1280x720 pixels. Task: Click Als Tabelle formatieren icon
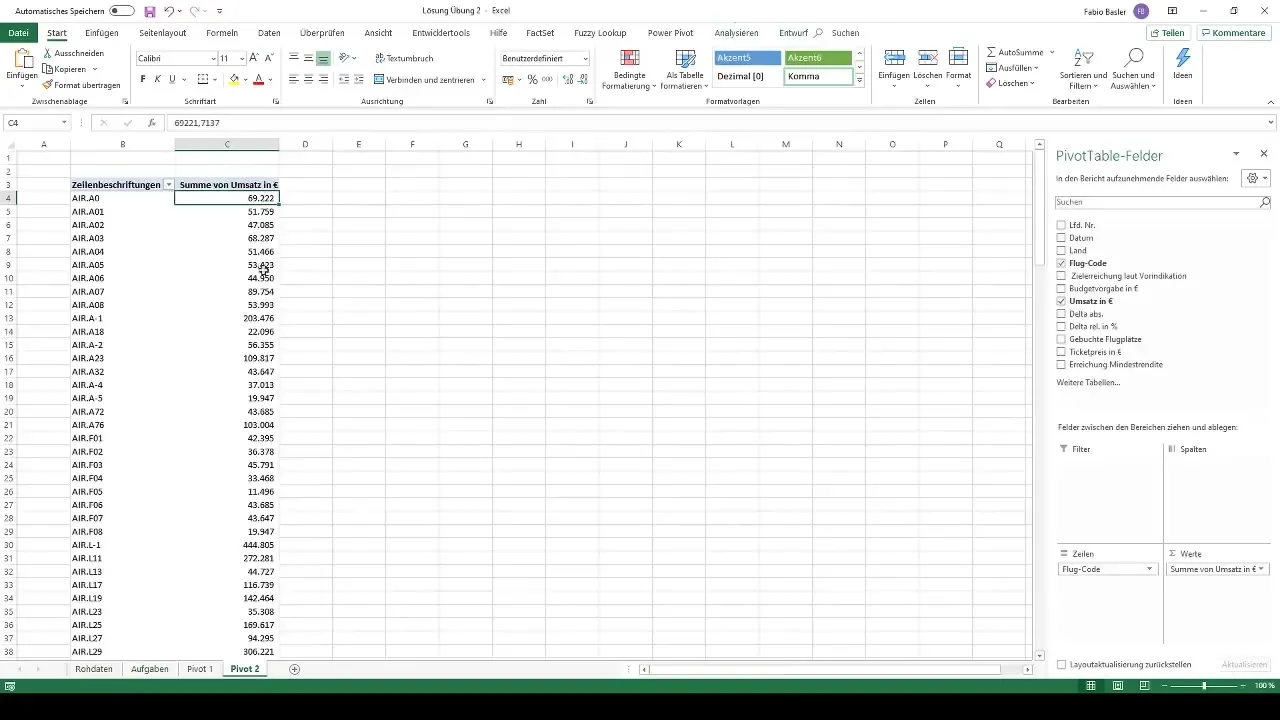684,58
